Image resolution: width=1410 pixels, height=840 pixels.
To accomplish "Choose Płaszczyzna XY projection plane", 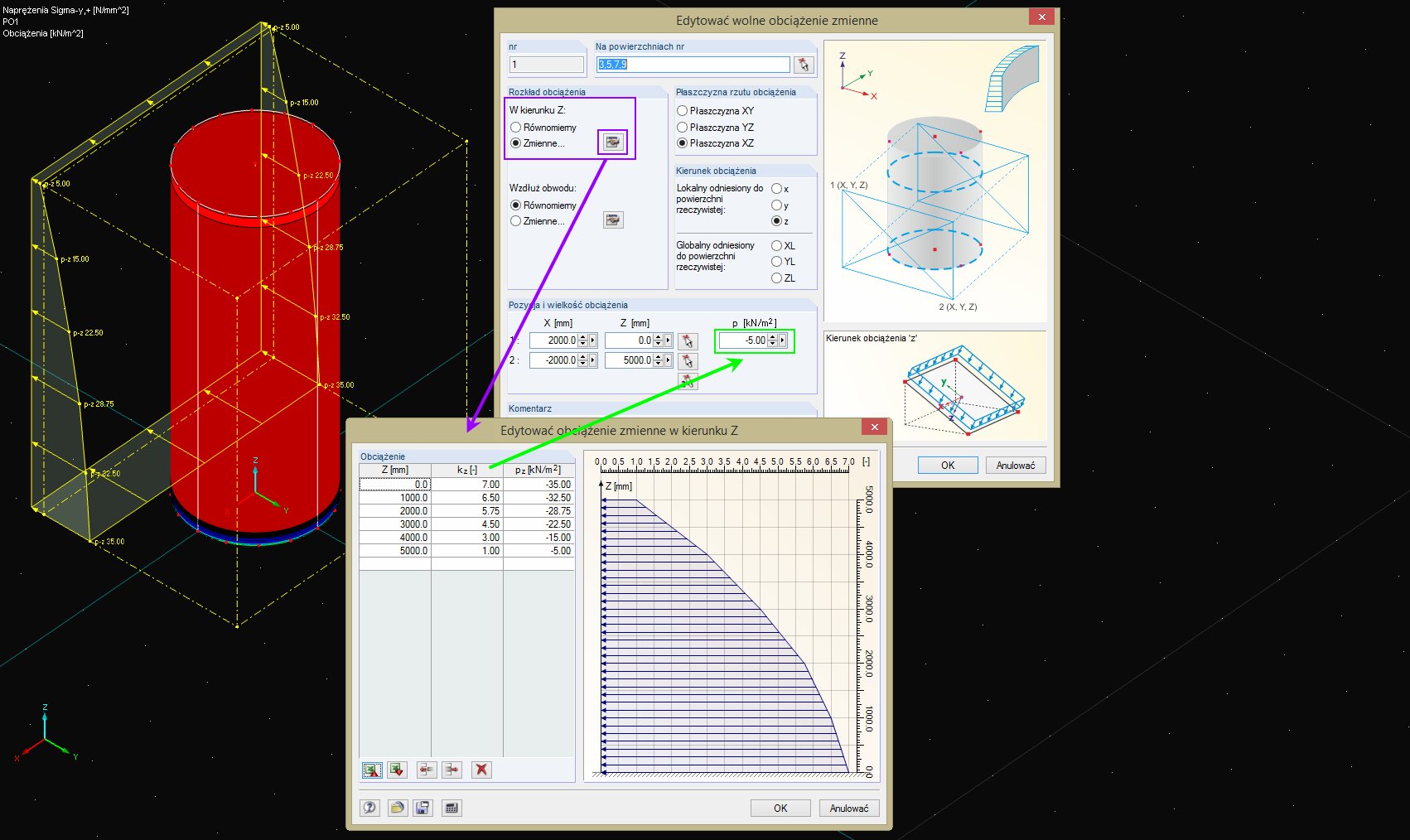I will click(683, 111).
